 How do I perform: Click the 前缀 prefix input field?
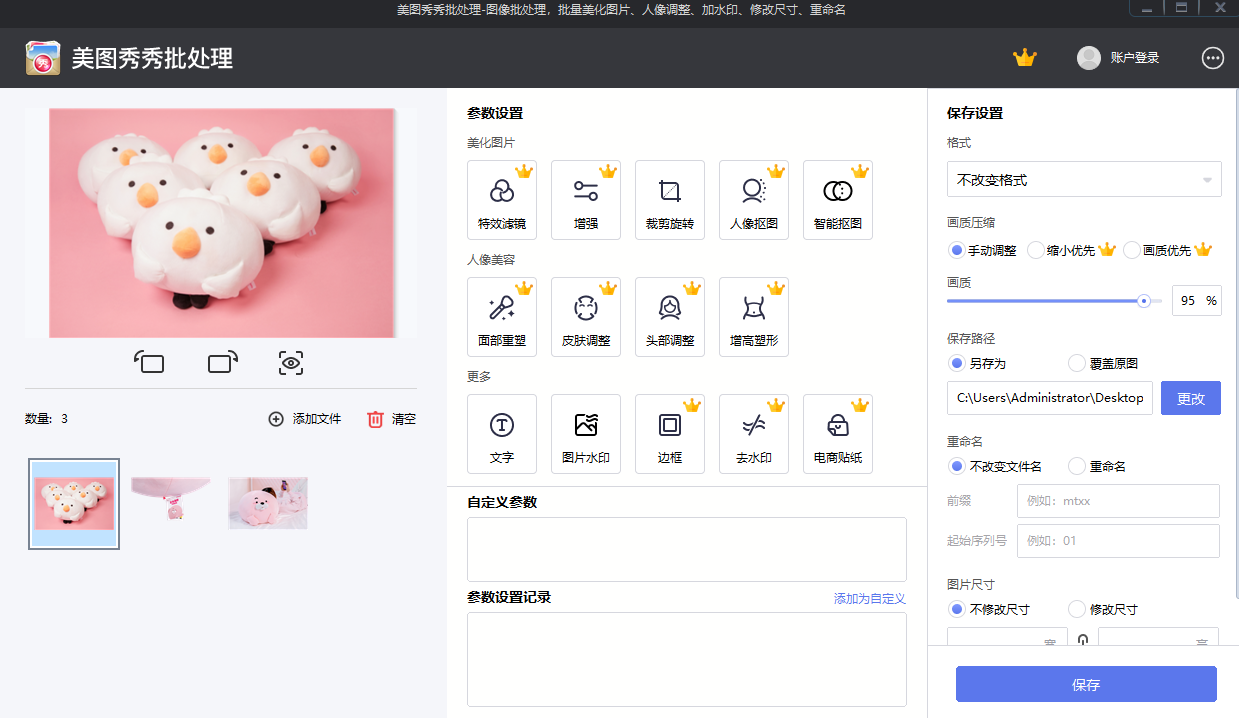[x=1118, y=501]
